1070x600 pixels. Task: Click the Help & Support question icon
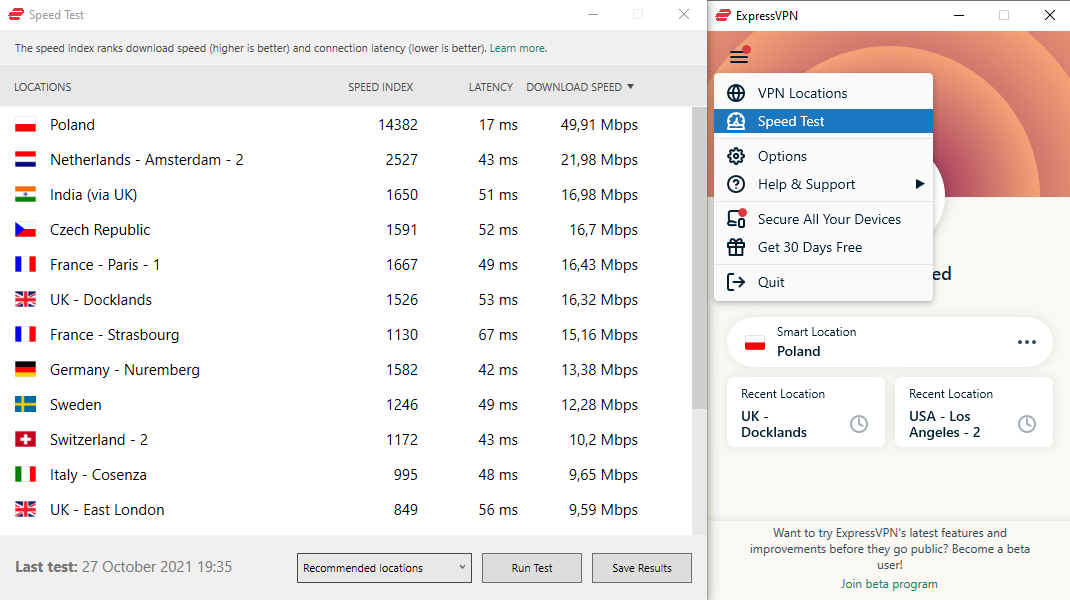coord(736,184)
